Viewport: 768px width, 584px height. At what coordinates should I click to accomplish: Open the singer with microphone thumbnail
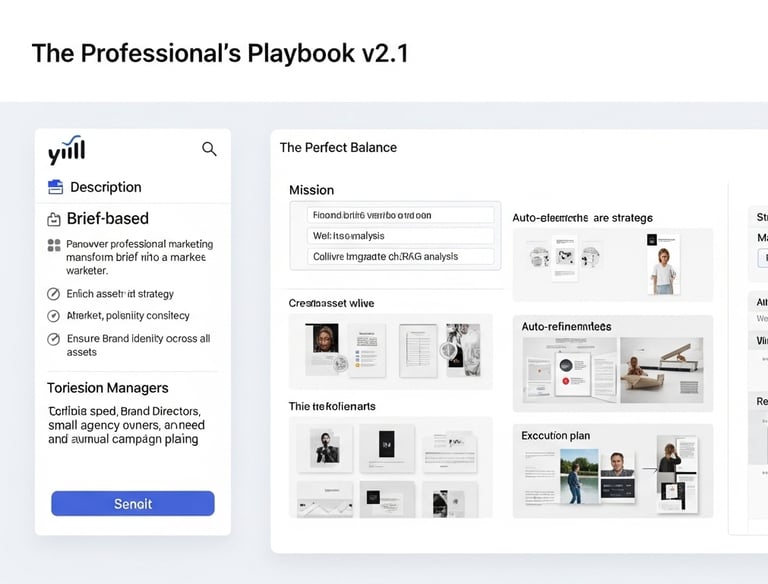[x=325, y=448]
